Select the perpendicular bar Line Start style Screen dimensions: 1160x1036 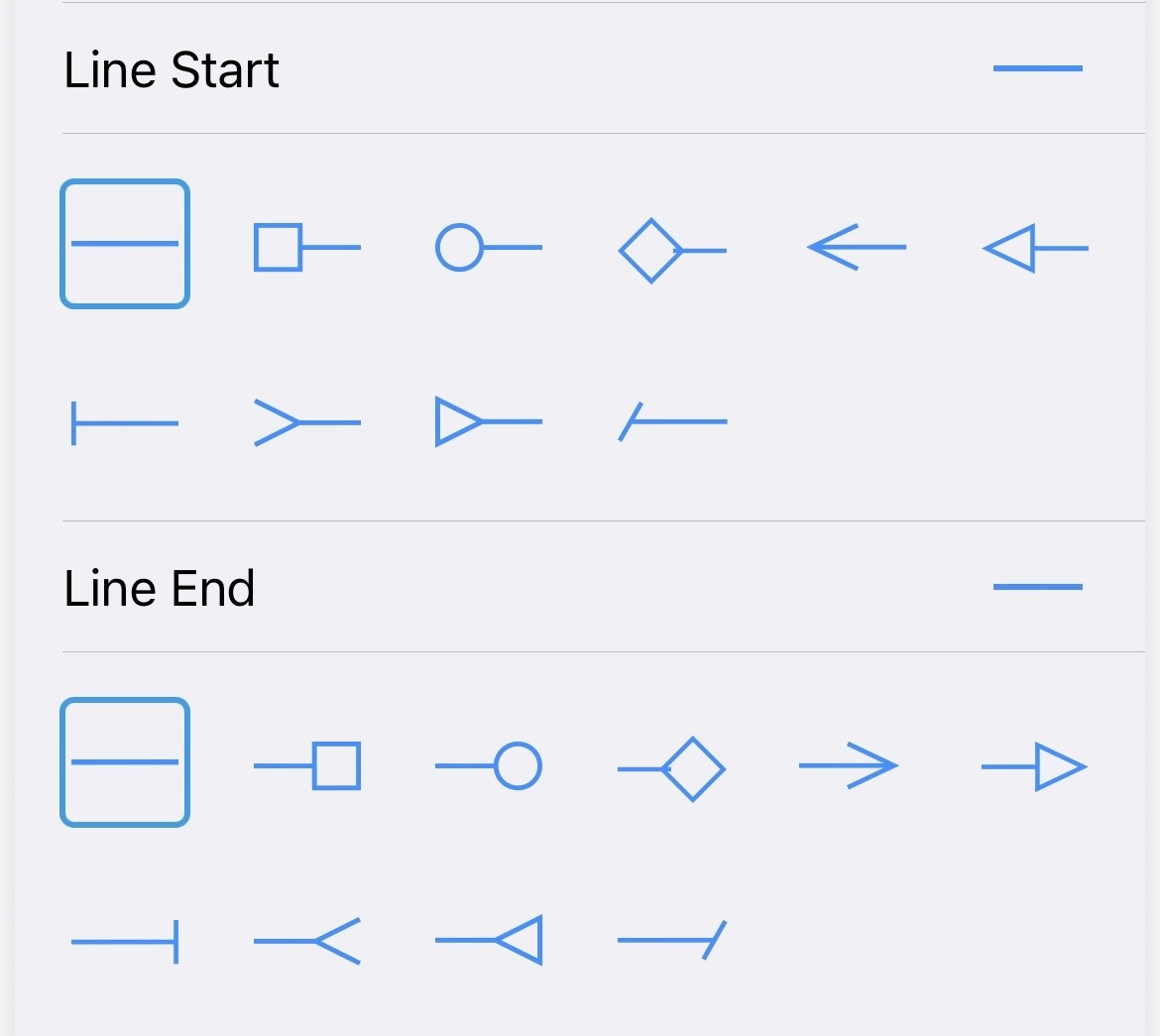coord(124,423)
